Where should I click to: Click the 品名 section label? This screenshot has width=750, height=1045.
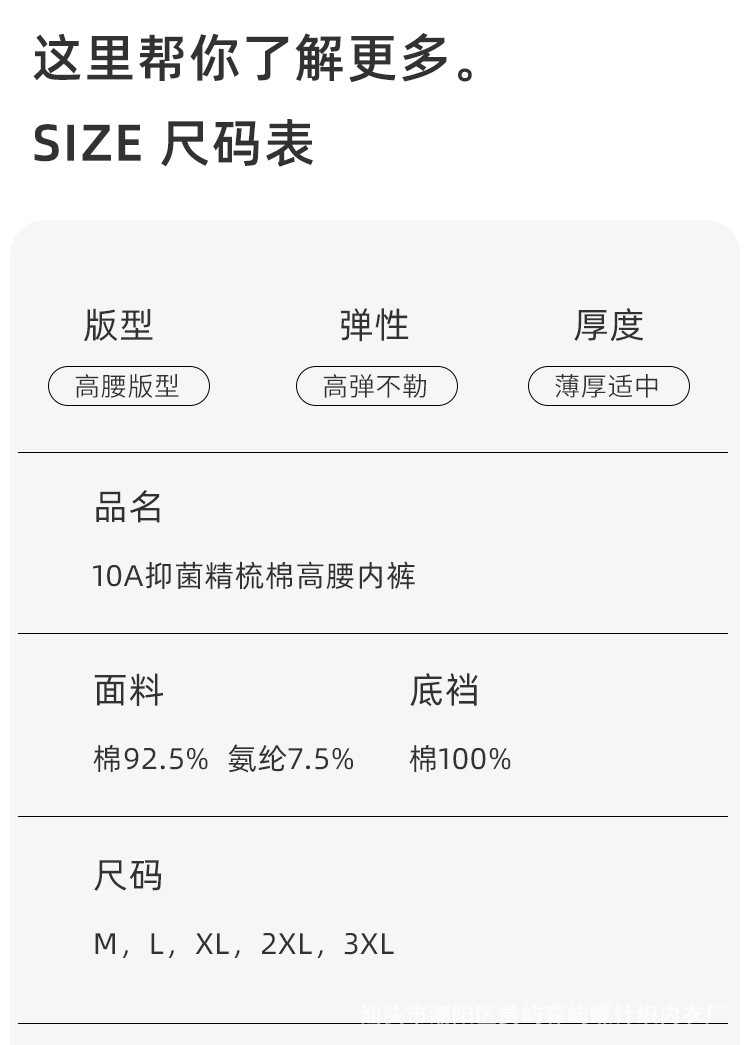coord(128,507)
